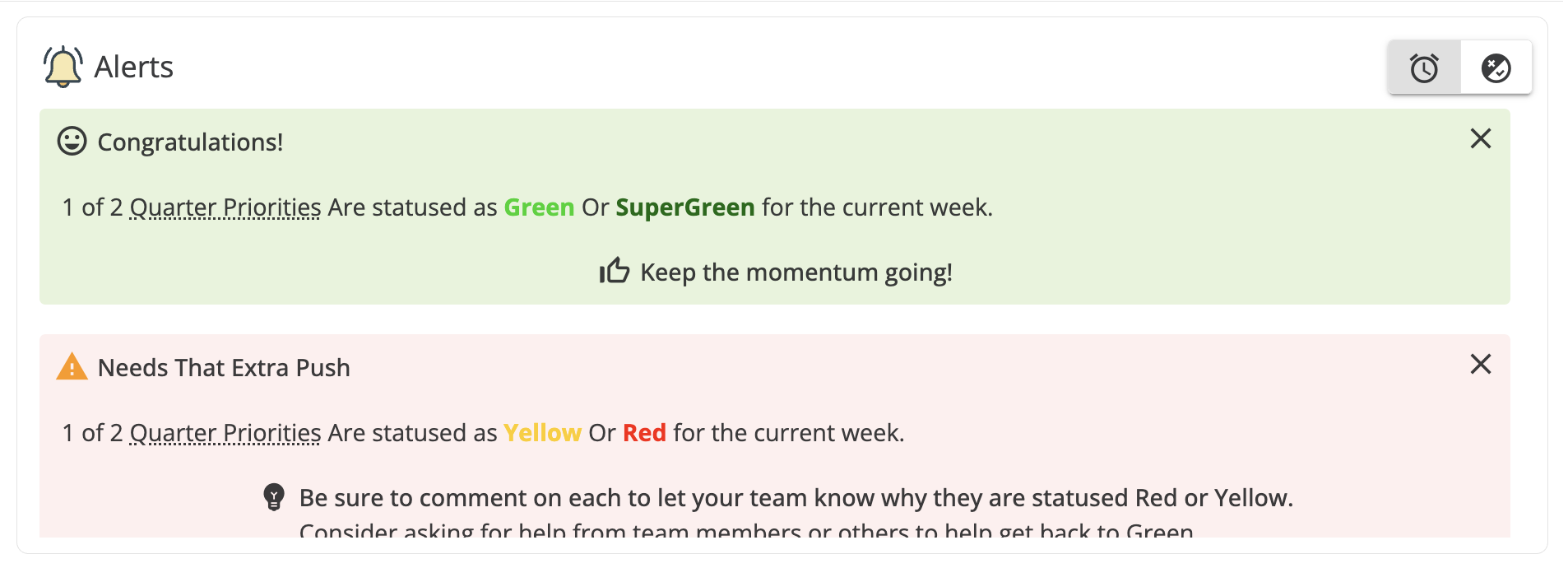
Task: Click the Congratulations! heading
Action: click(190, 142)
